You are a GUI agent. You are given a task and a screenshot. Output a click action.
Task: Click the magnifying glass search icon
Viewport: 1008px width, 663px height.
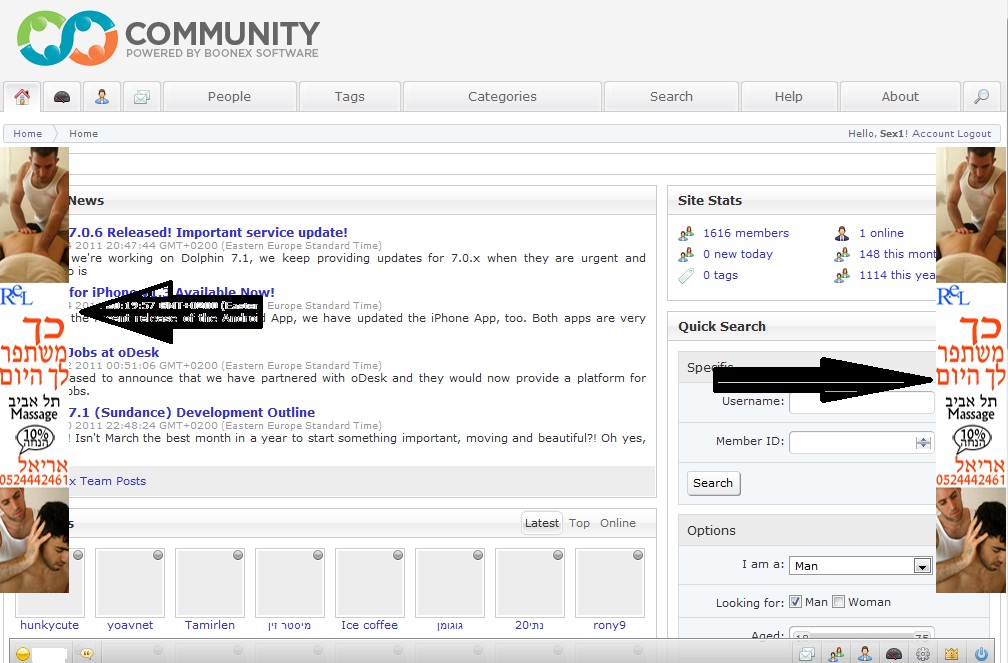pyautogui.click(x=981, y=97)
